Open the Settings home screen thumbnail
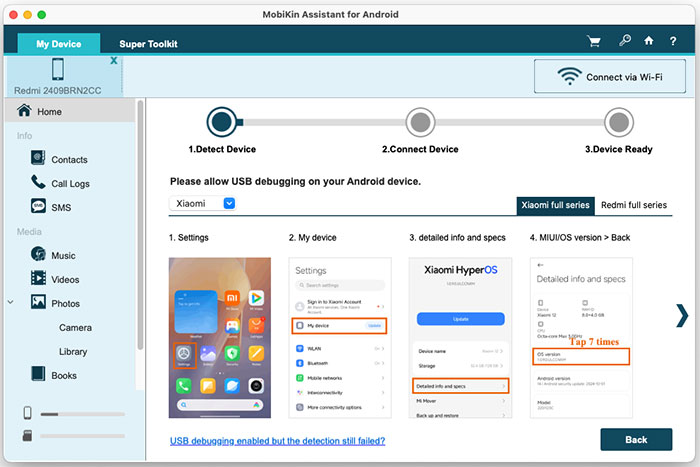 [x=220, y=338]
